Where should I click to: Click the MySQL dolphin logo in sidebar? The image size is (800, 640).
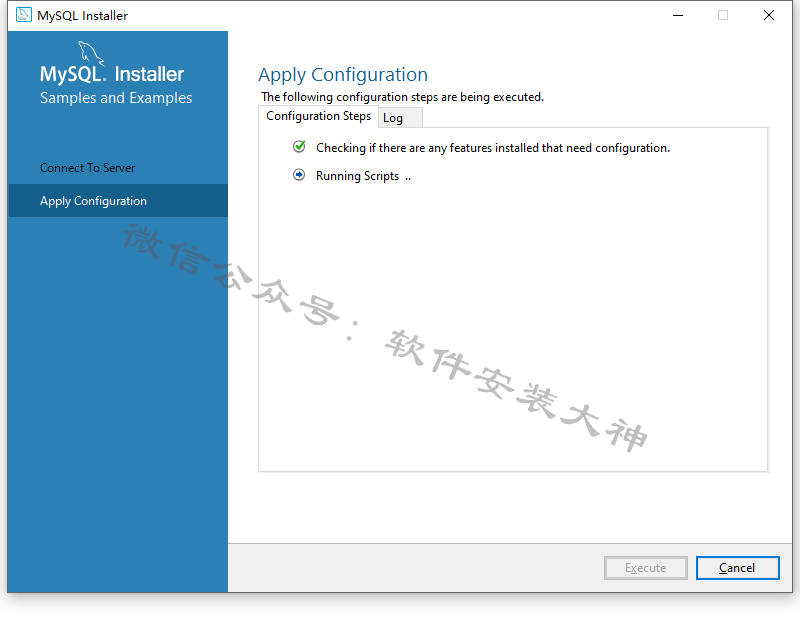[x=91, y=53]
